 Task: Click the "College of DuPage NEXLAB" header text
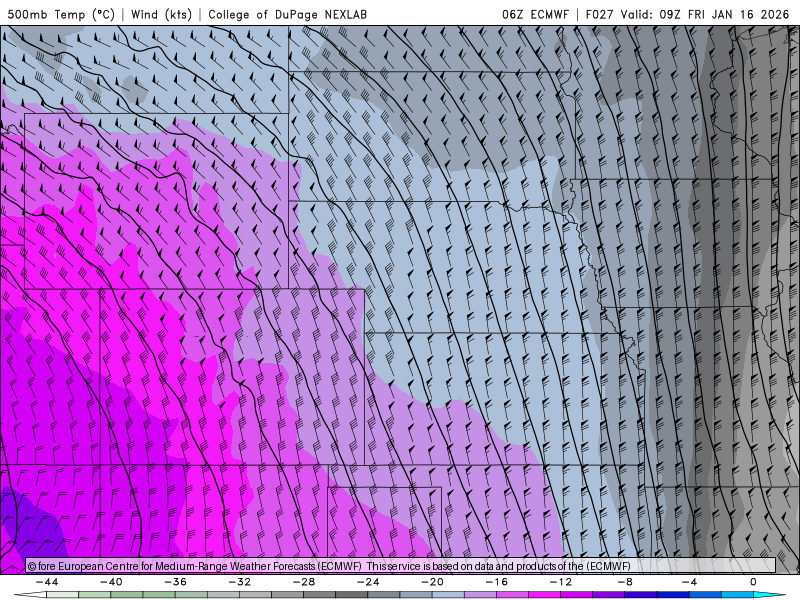click(287, 14)
